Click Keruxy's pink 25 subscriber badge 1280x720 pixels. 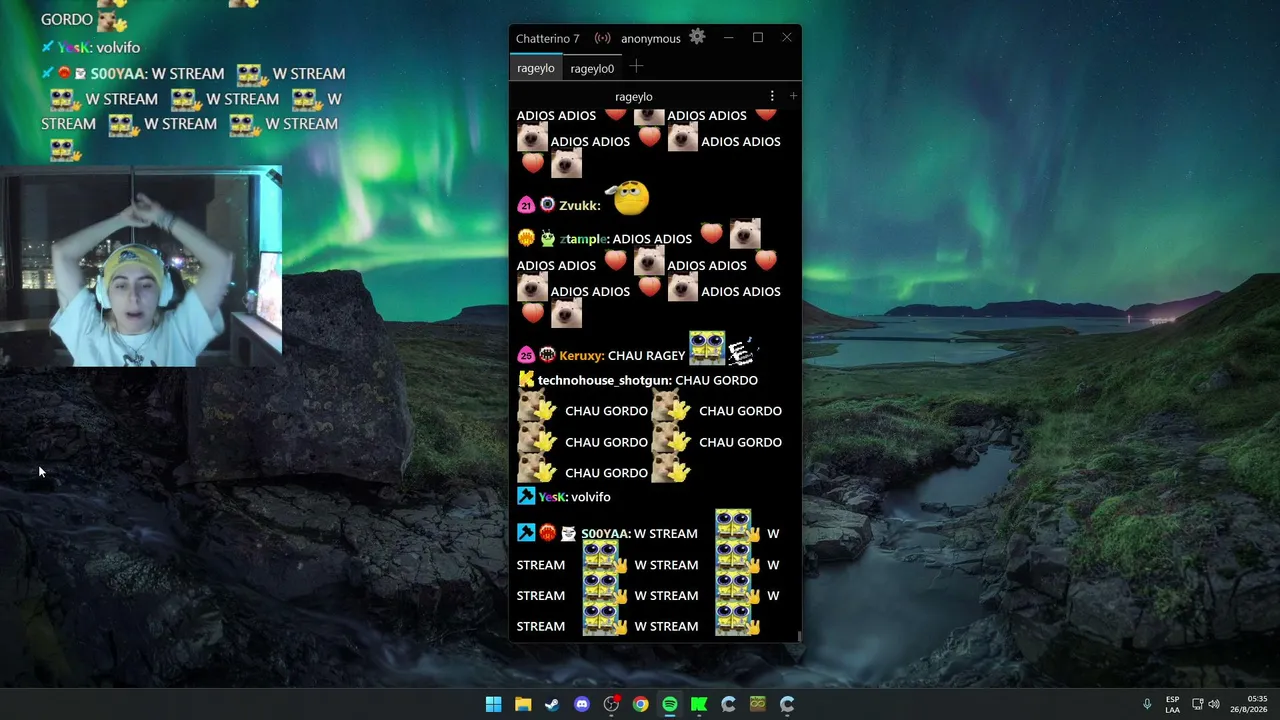coord(526,355)
